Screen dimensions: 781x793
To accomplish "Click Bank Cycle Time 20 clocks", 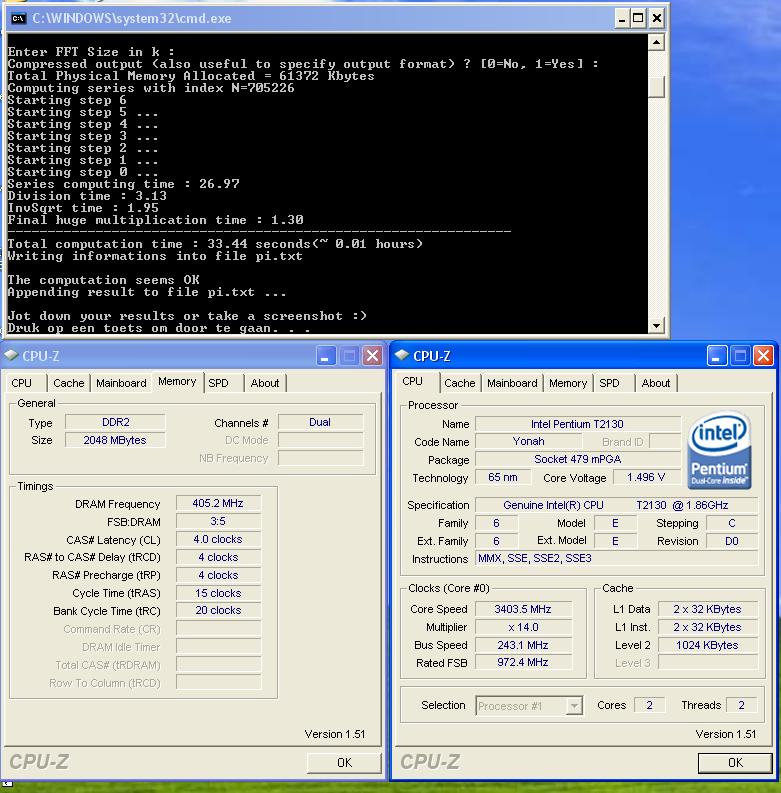I will (218, 610).
